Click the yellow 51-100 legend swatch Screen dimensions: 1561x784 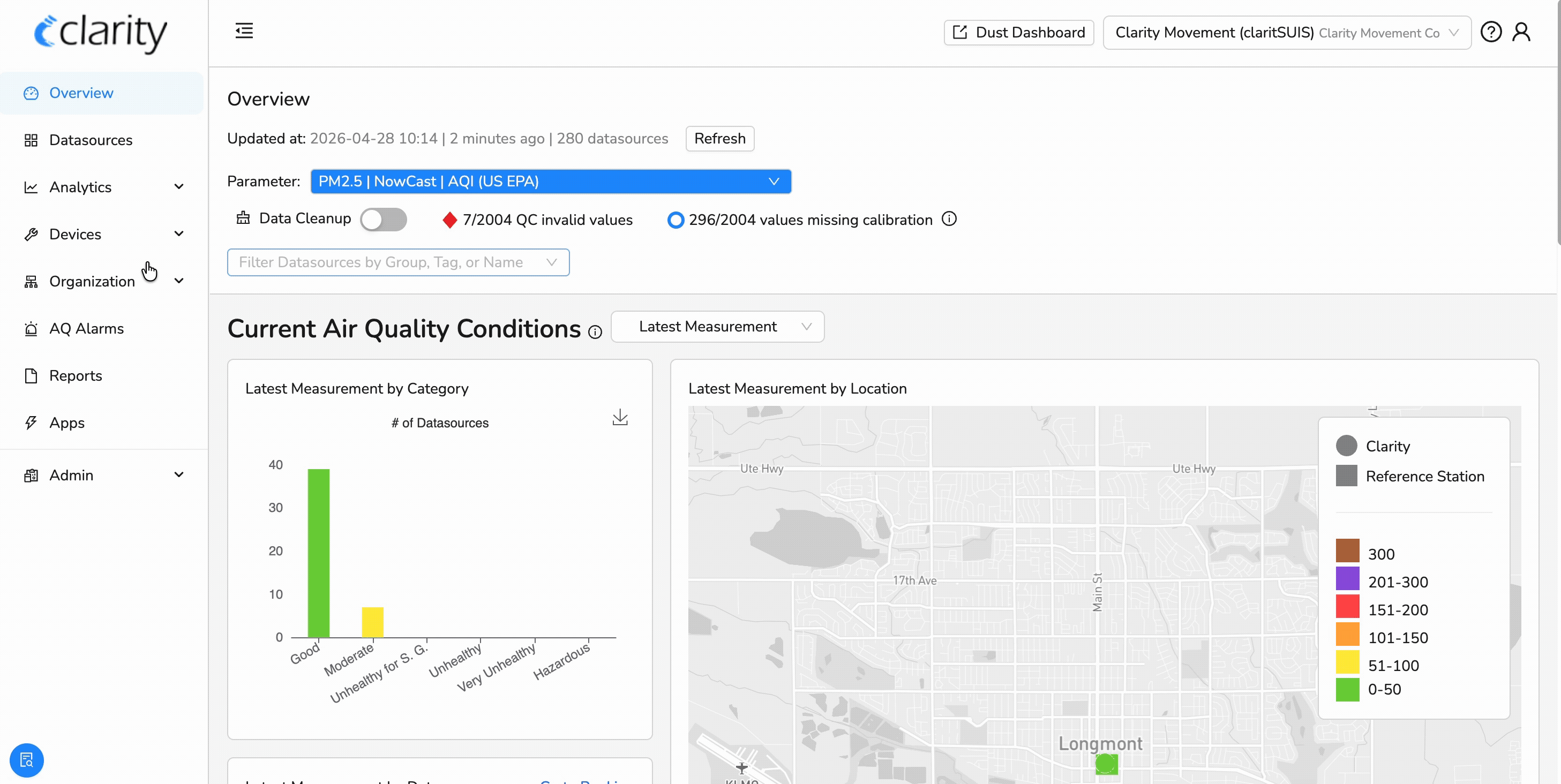(1348, 662)
